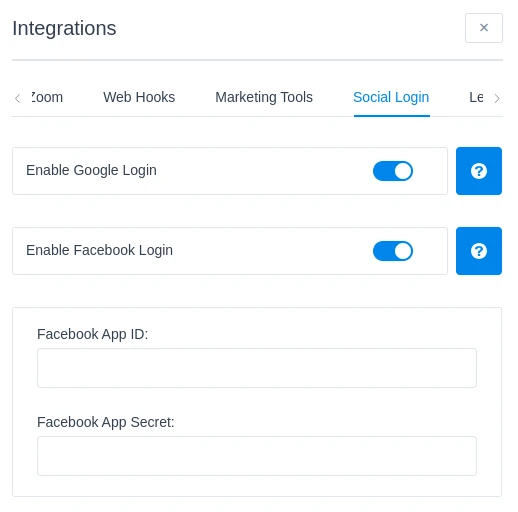Click into the Facebook App Secret field
Screen dimensions: 518x512
click(257, 456)
